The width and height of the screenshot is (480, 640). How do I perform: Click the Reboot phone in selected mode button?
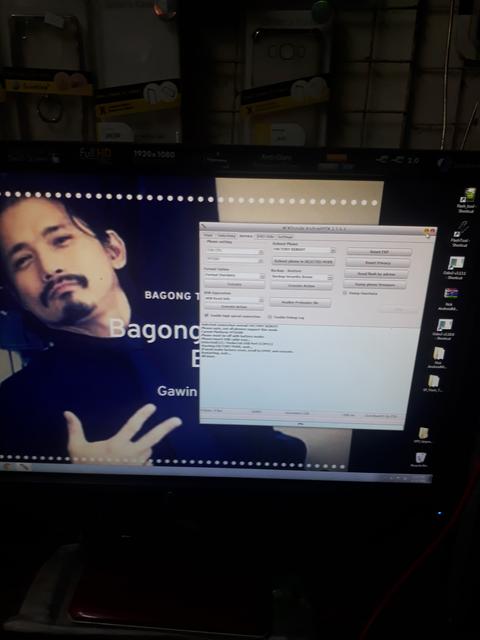click(303, 261)
